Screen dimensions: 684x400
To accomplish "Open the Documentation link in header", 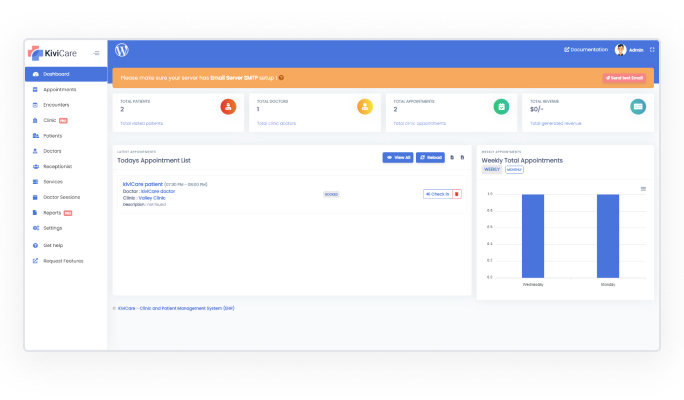I will (586, 50).
